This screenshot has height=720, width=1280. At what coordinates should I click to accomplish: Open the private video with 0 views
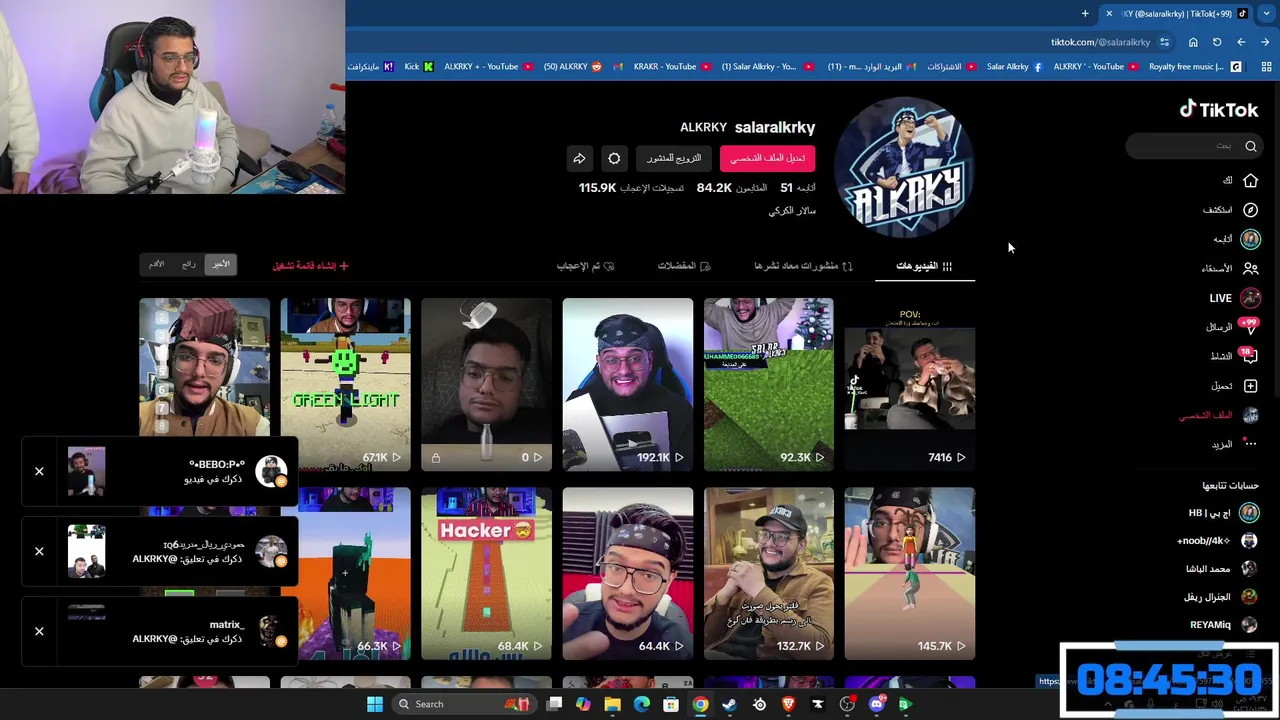click(486, 384)
